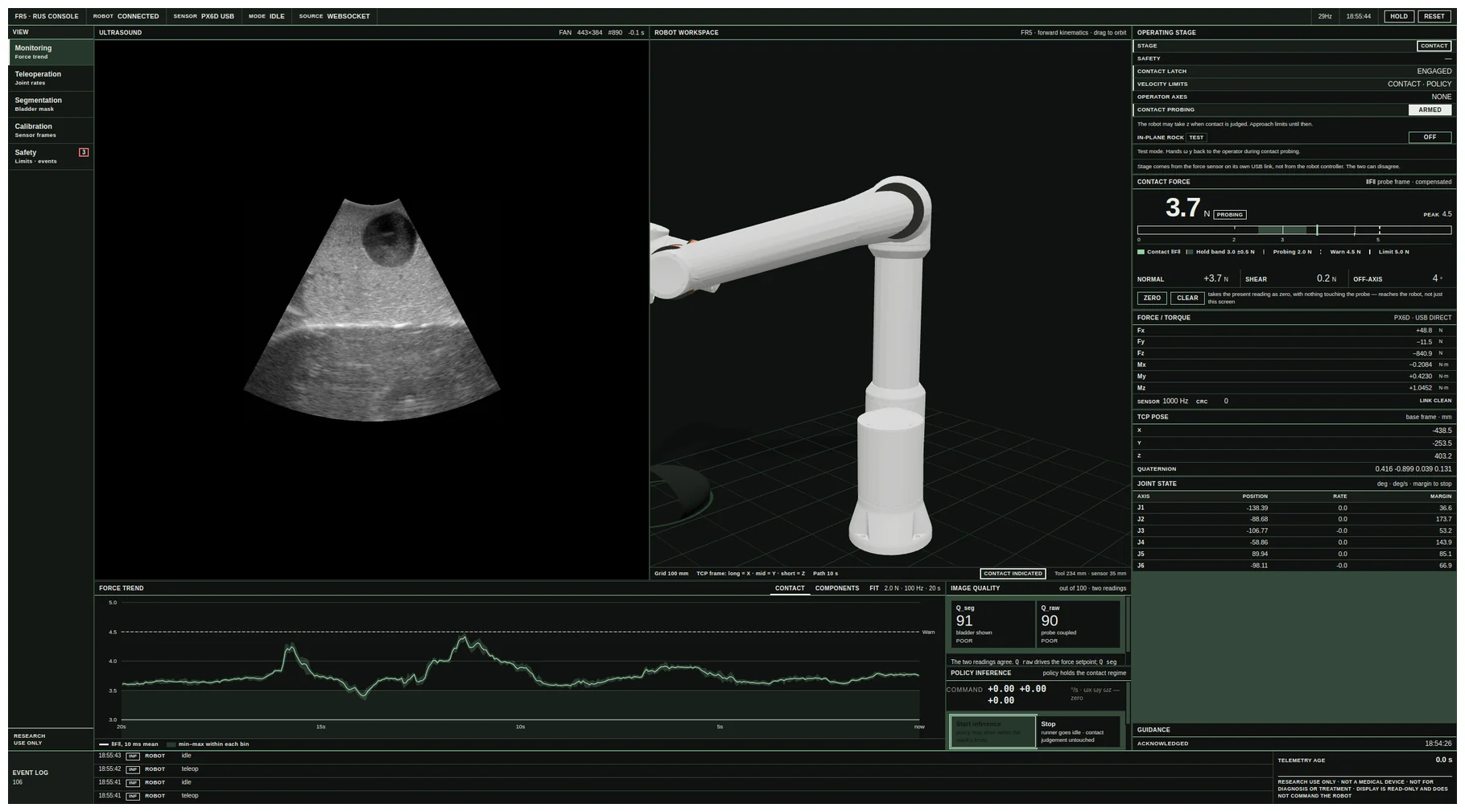Screen dimensions: 1465x812
Task: Click the contact force gauge bar
Action: click(1294, 230)
